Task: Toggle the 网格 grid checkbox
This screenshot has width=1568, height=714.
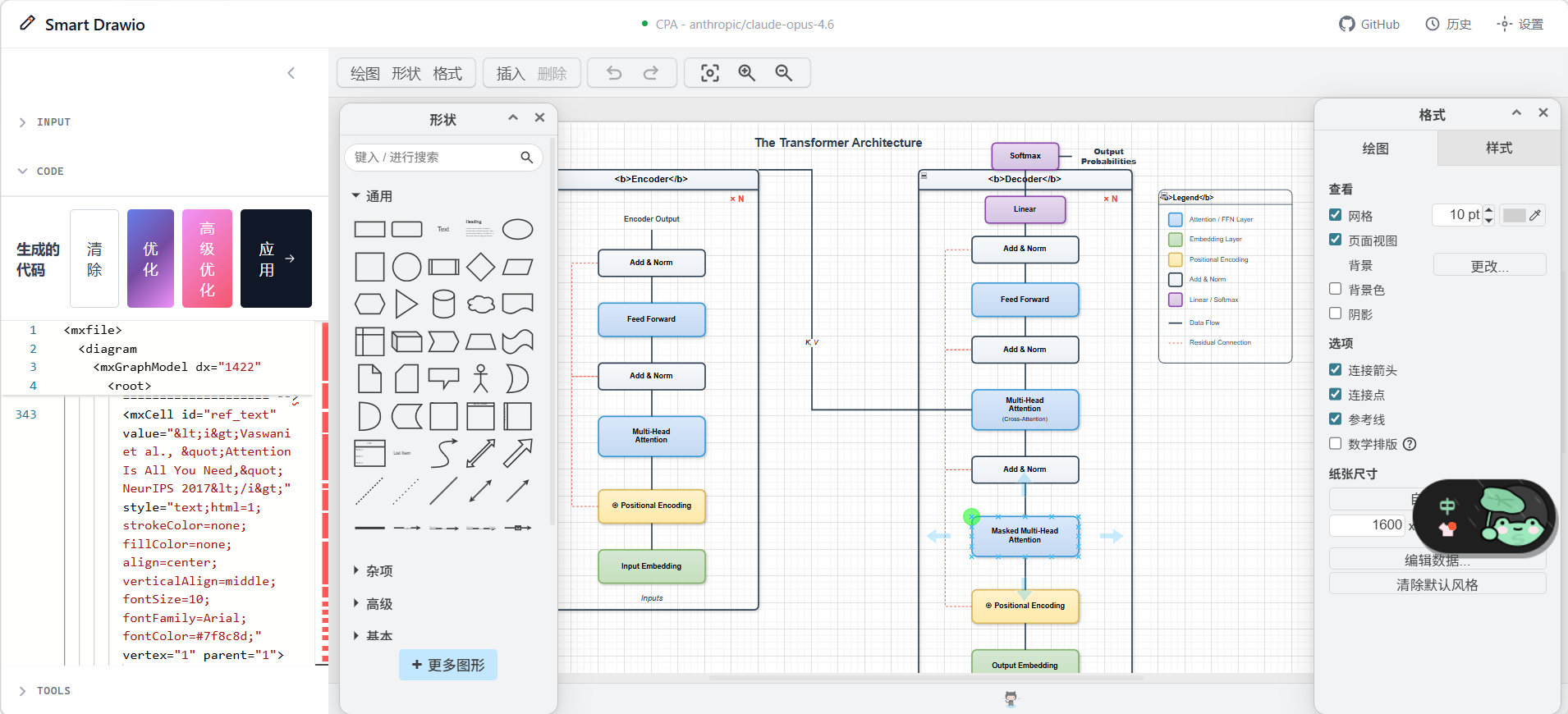Action: pyautogui.click(x=1335, y=215)
